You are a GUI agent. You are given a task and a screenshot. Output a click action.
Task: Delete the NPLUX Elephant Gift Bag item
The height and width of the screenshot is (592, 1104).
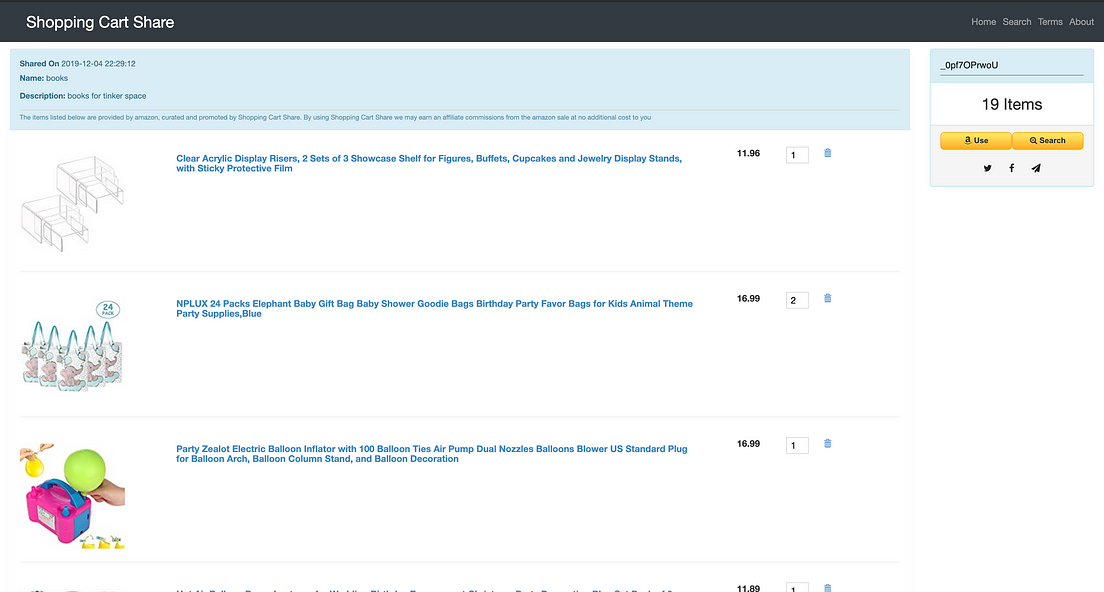(827, 298)
